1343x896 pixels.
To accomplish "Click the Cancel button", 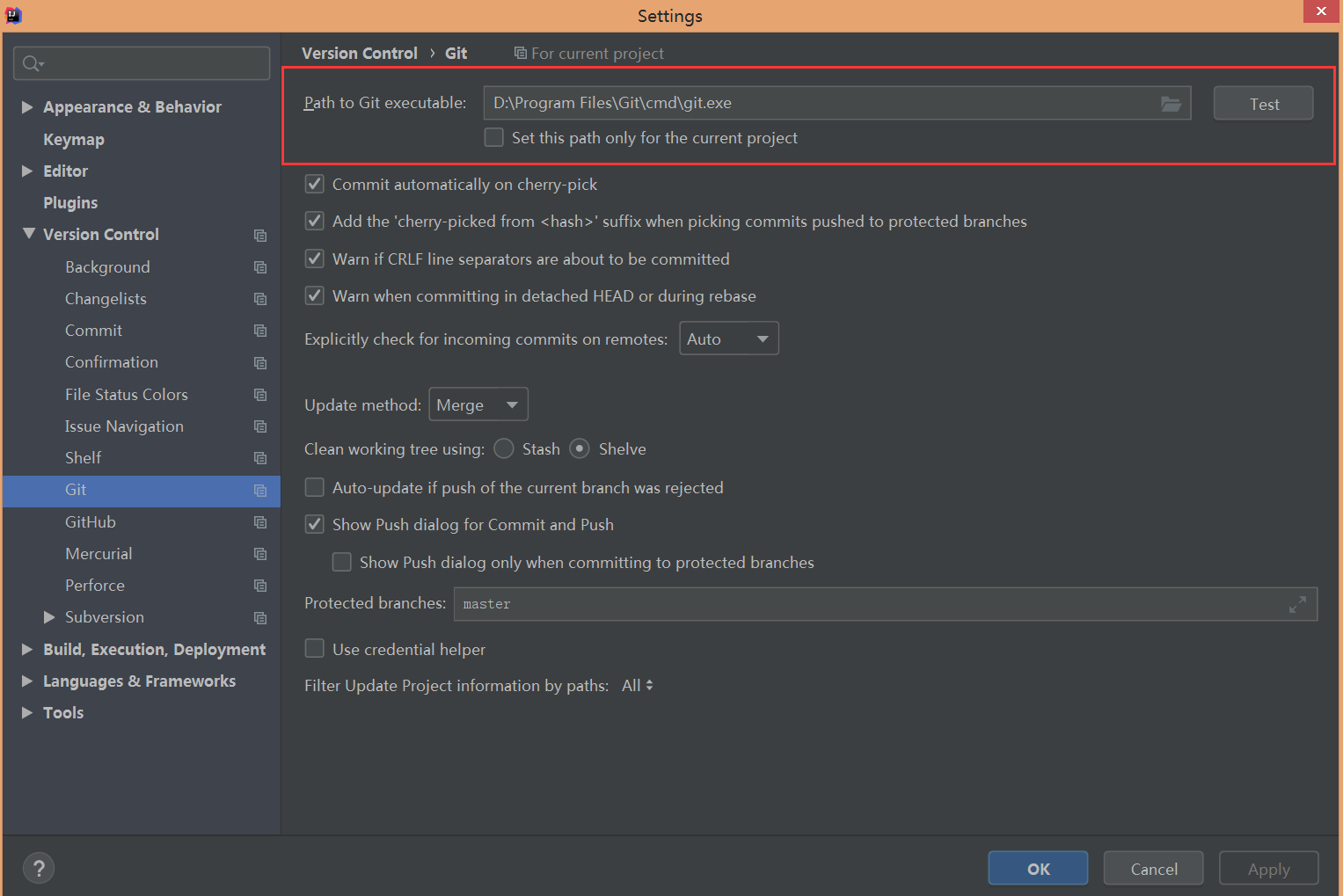I will tap(1154, 869).
